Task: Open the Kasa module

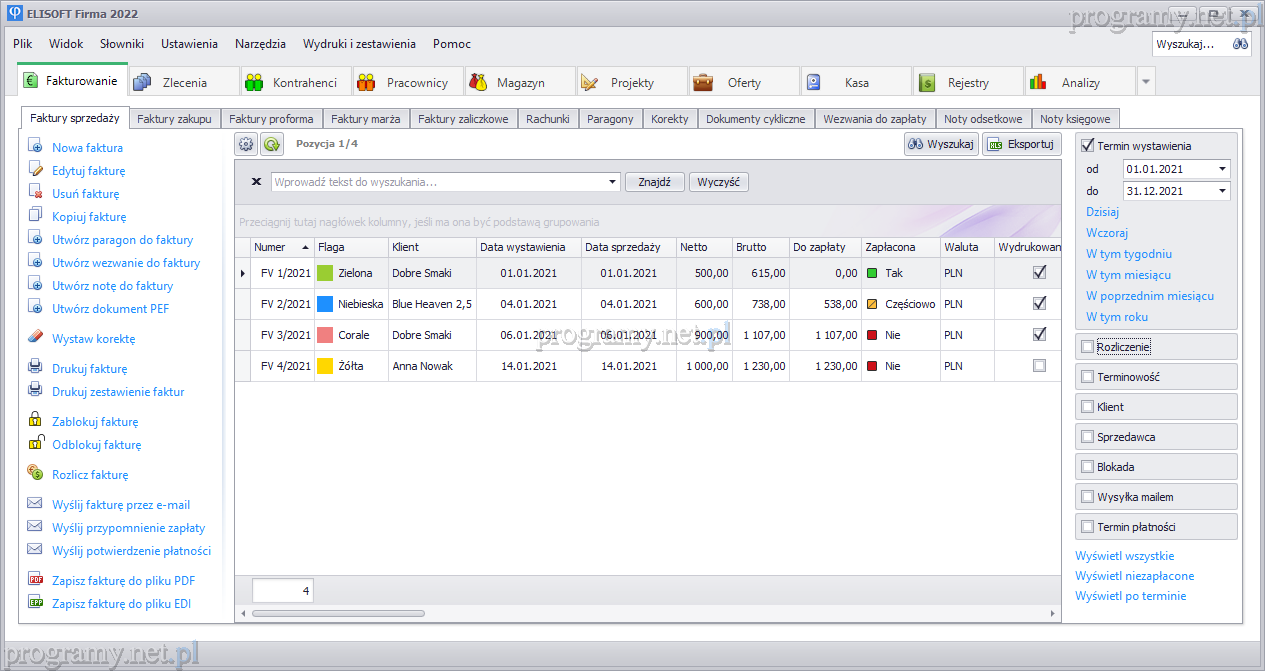Action: tap(855, 83)
